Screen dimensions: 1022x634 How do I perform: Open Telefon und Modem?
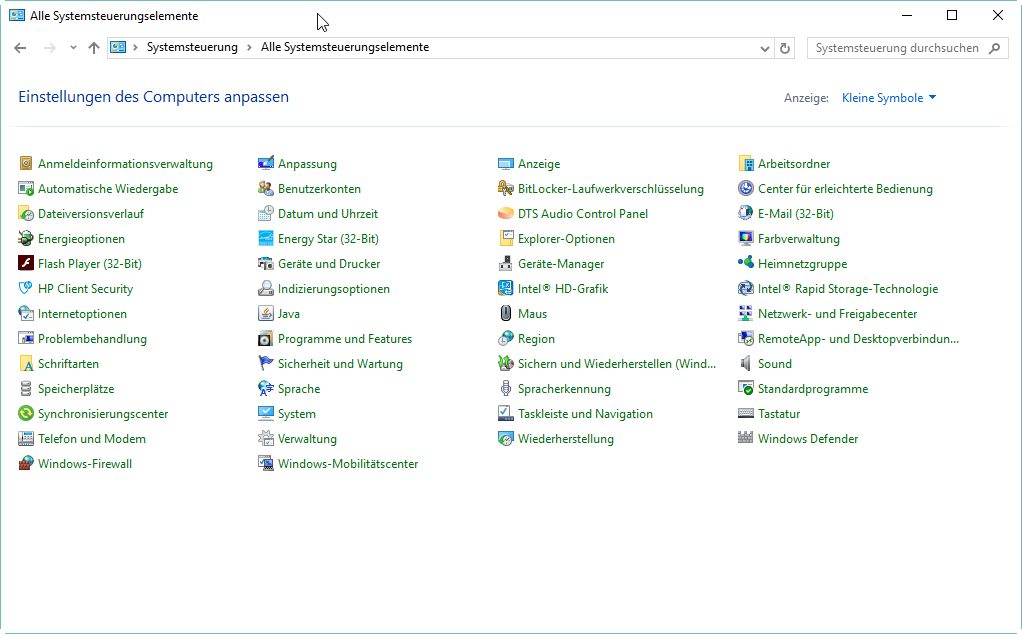pyautogui.click(x=92, y=439)
